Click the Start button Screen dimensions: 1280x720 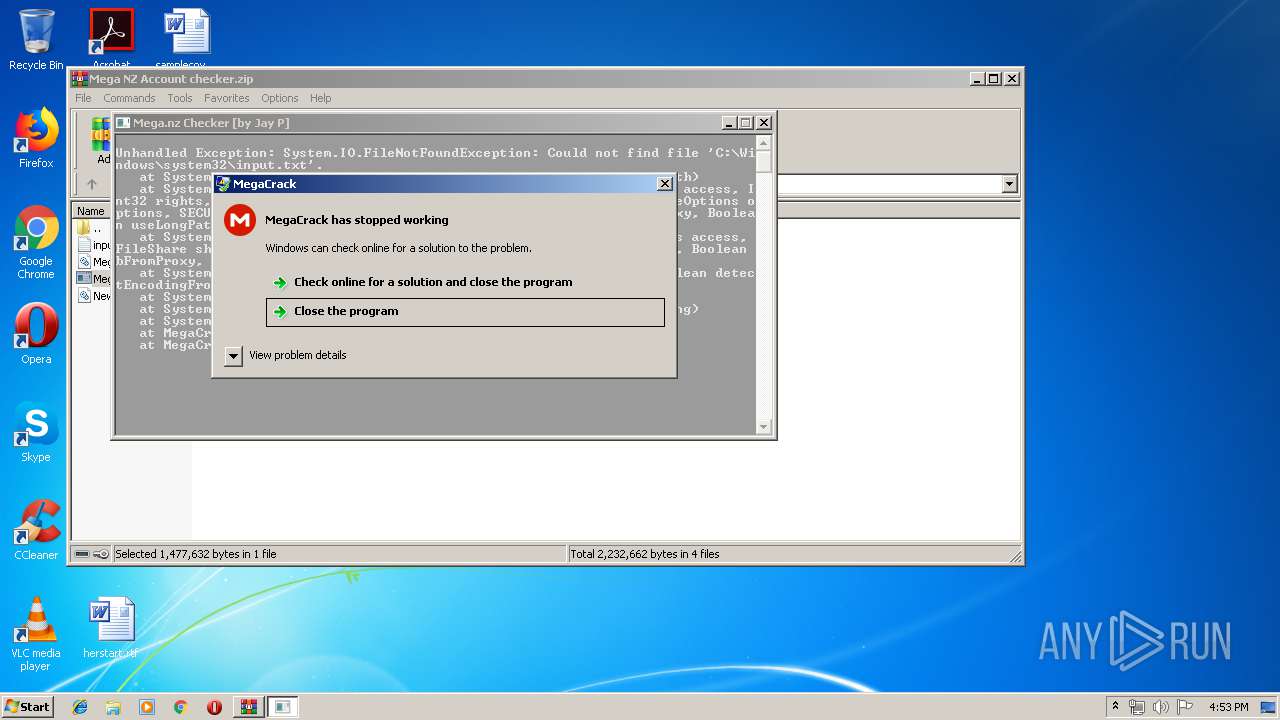[28, 706]
